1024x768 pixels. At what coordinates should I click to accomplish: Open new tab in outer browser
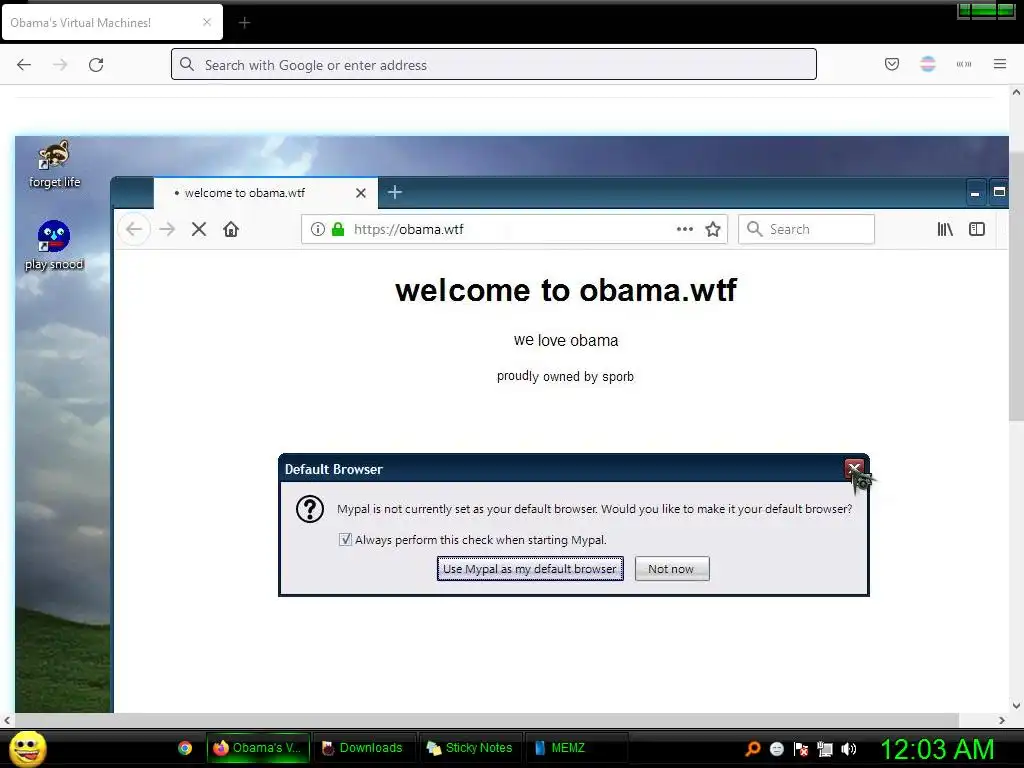point(244,23)
